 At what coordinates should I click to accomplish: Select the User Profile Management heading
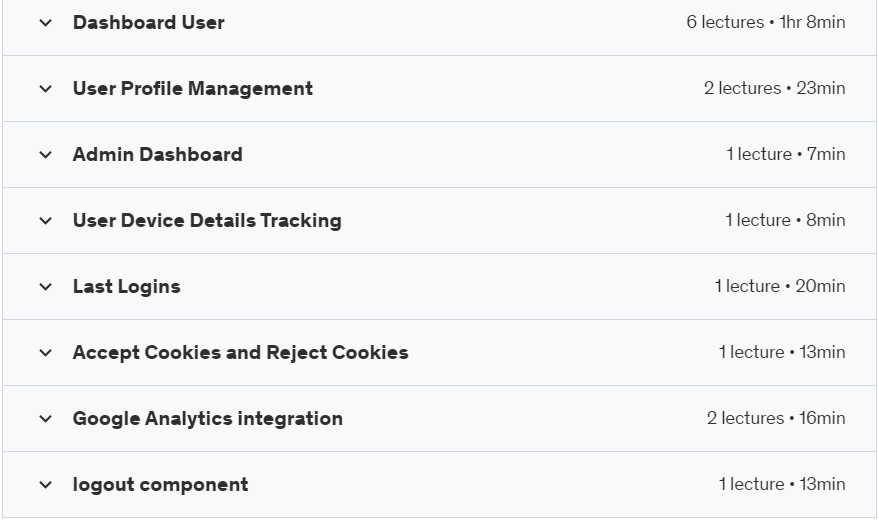click(193, 89)
